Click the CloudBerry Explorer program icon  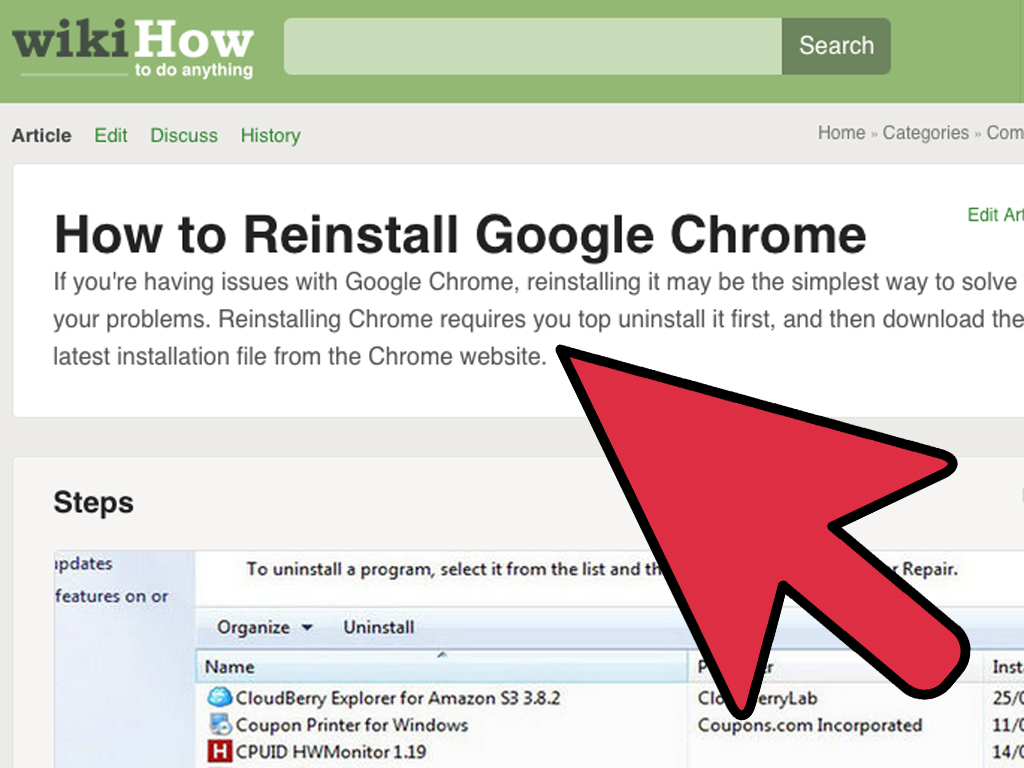pyautogui.click(x=219, y=697)
